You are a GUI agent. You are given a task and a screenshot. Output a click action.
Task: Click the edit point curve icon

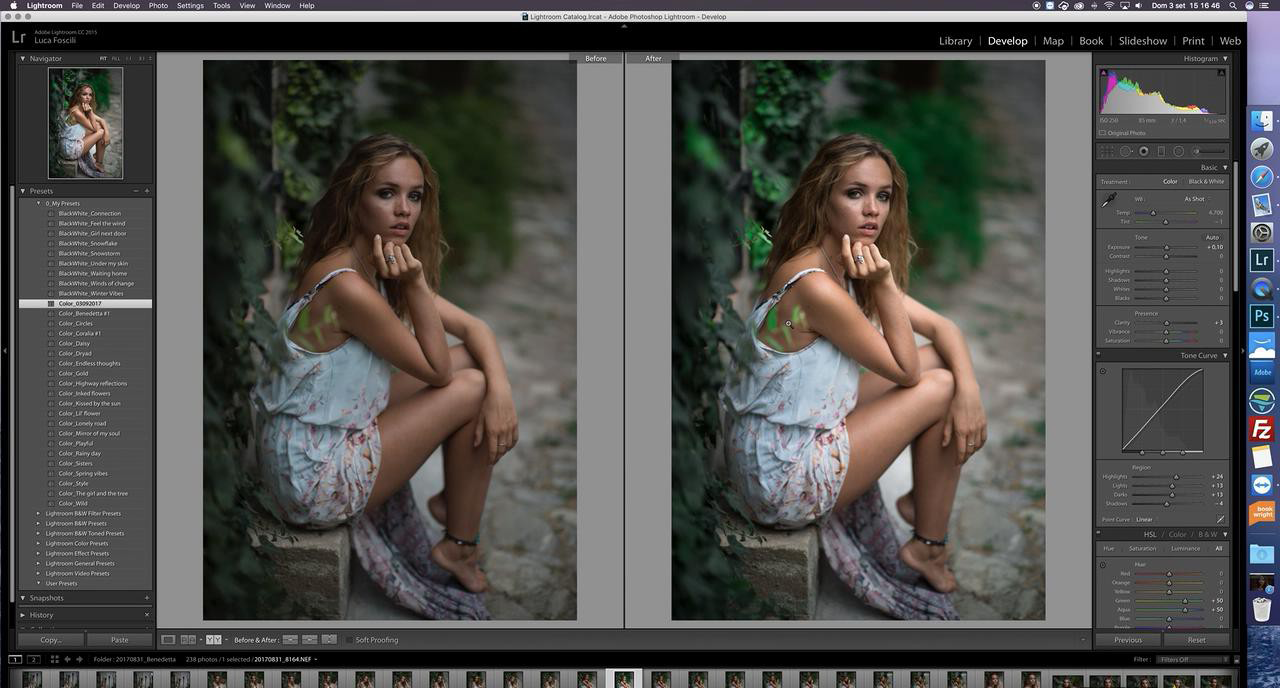pos(1221,519)
